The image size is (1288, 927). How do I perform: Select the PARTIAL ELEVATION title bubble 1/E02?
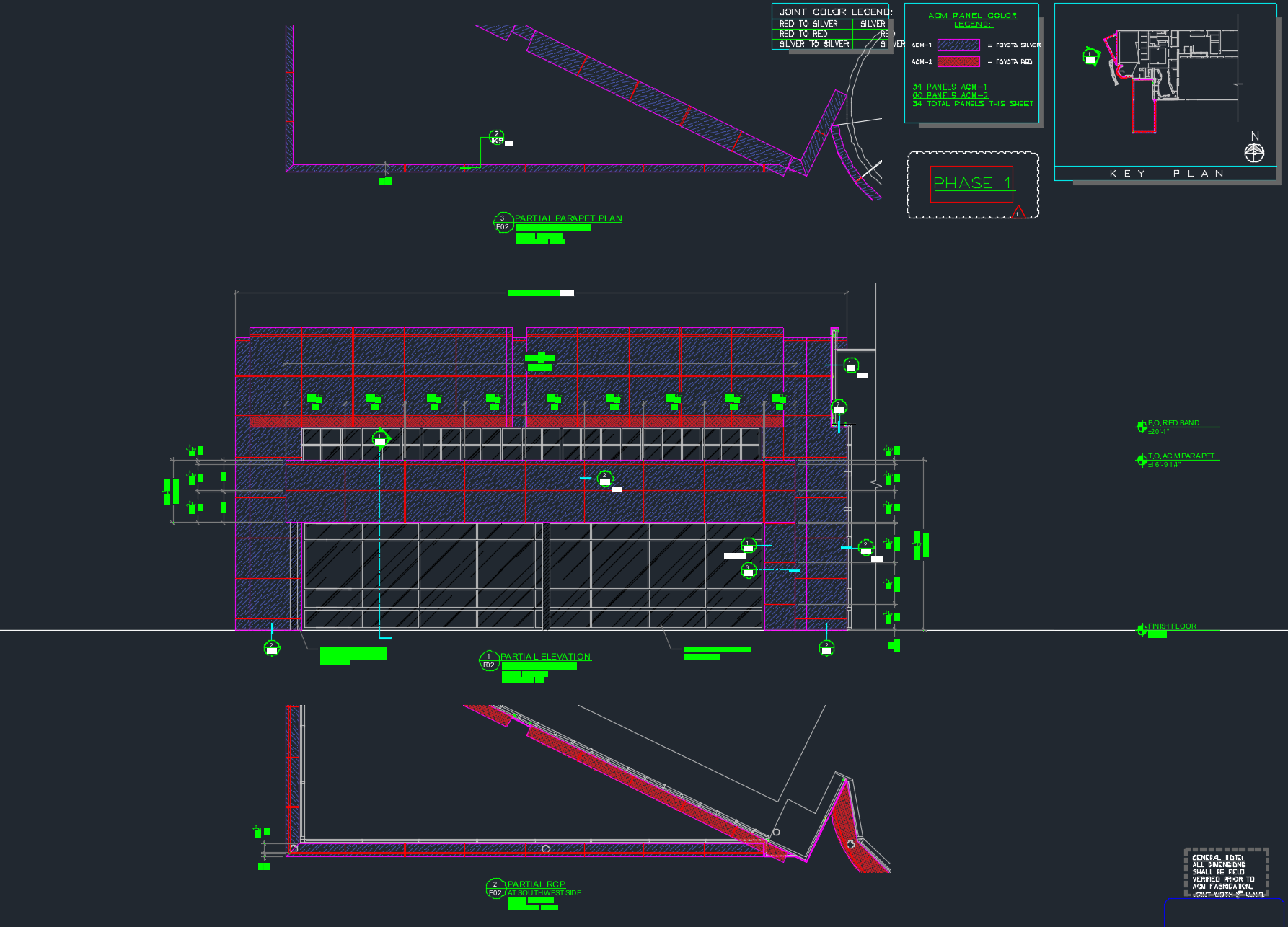pos(489,660)
